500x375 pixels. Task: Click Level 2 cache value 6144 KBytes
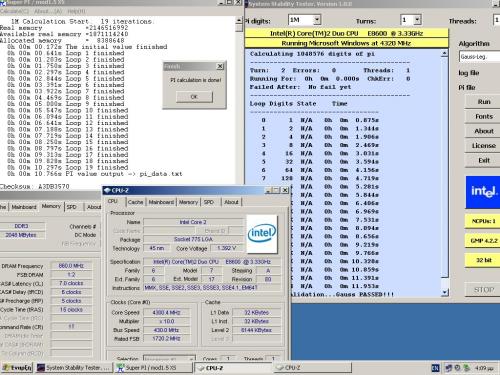tap(256, 330)
